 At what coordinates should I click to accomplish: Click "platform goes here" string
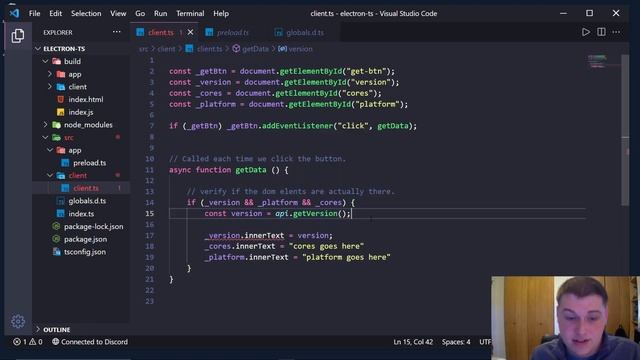(346, 258)
